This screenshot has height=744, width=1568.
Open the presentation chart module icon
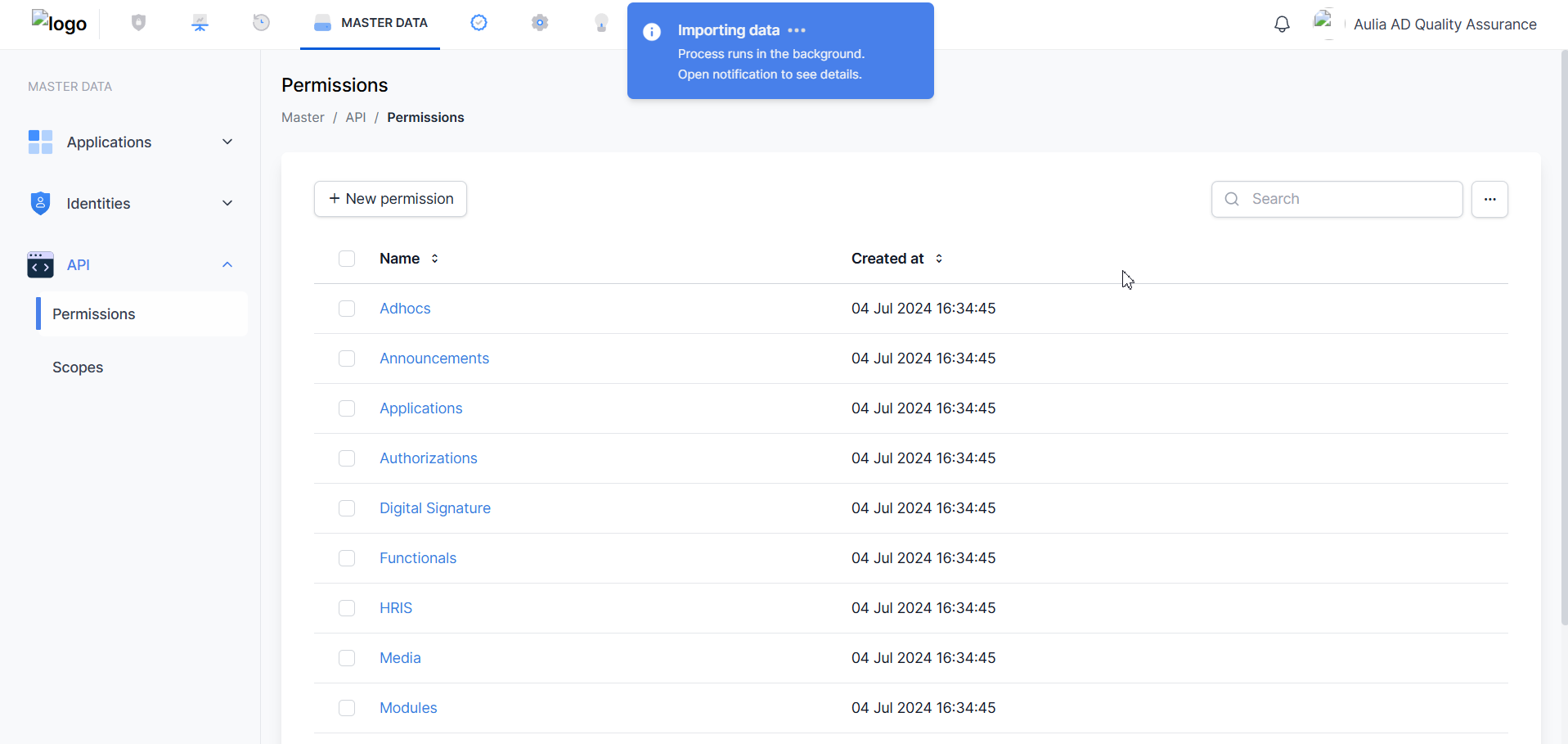(x=200, y=23)
